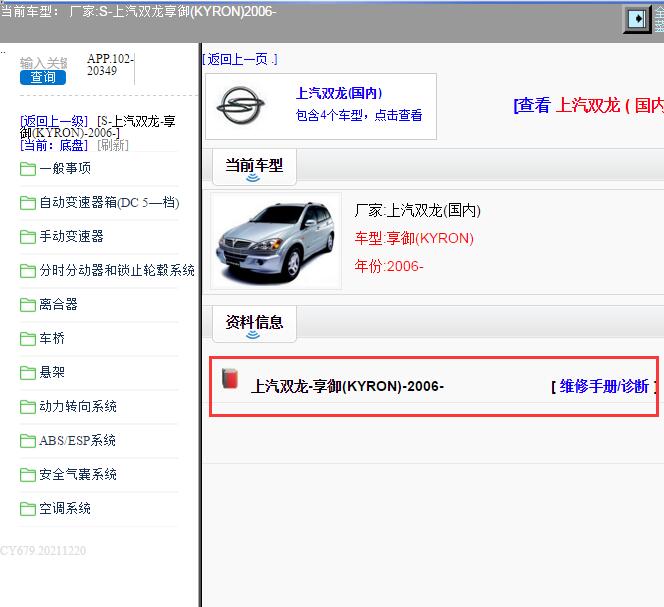Select the 离合器 item

58,304
